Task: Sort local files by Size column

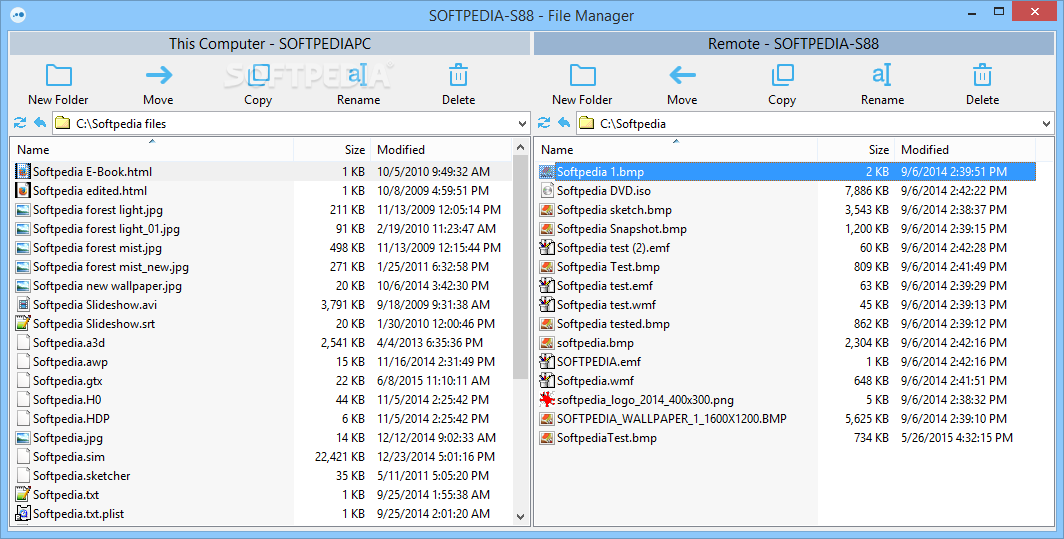Action: (332, 149)
